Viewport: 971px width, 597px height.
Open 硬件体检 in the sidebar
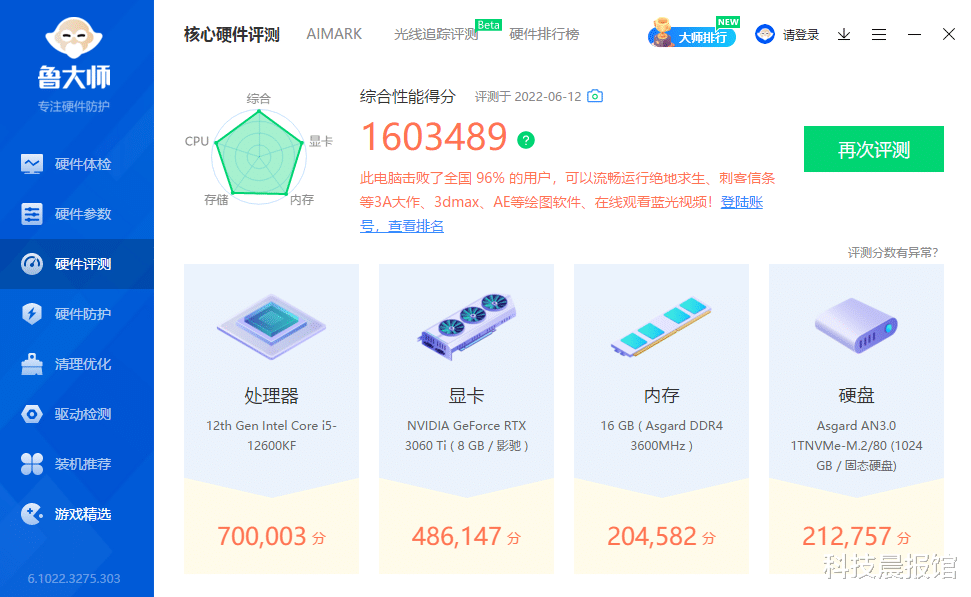pyautogui.click(x=77, y=164)
